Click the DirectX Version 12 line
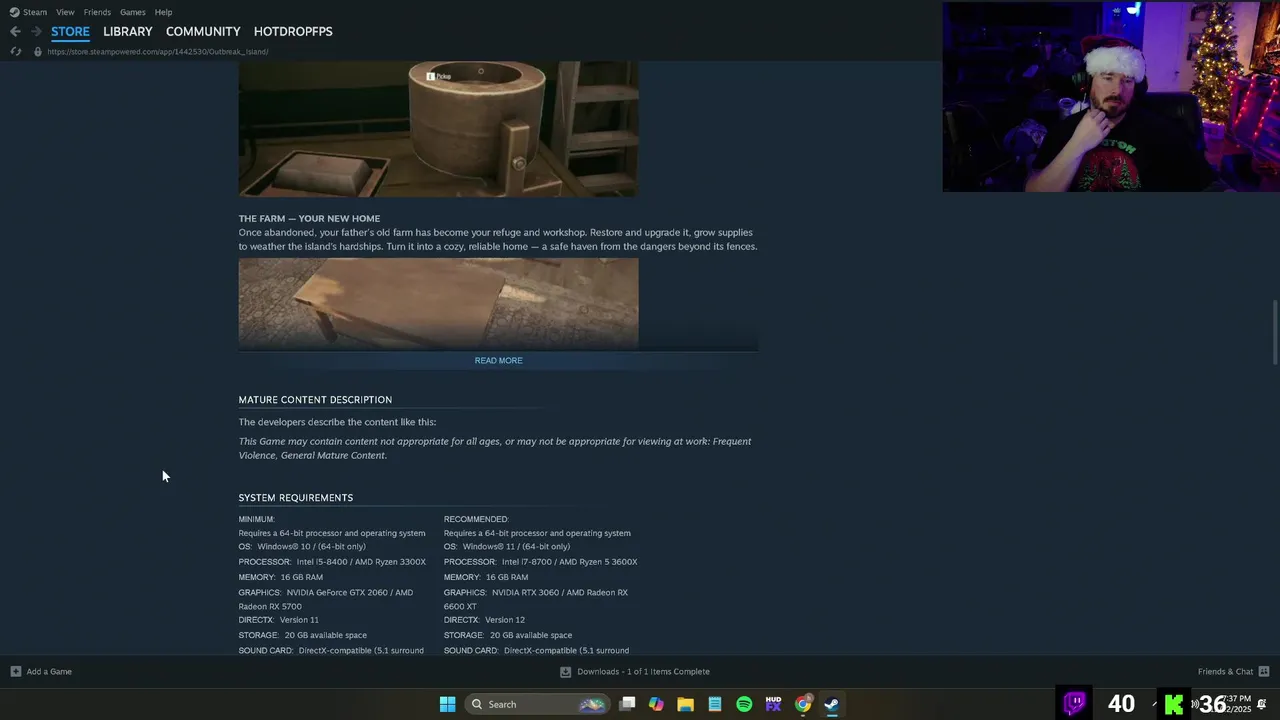1280x720 pixels. tap(484, 620)
